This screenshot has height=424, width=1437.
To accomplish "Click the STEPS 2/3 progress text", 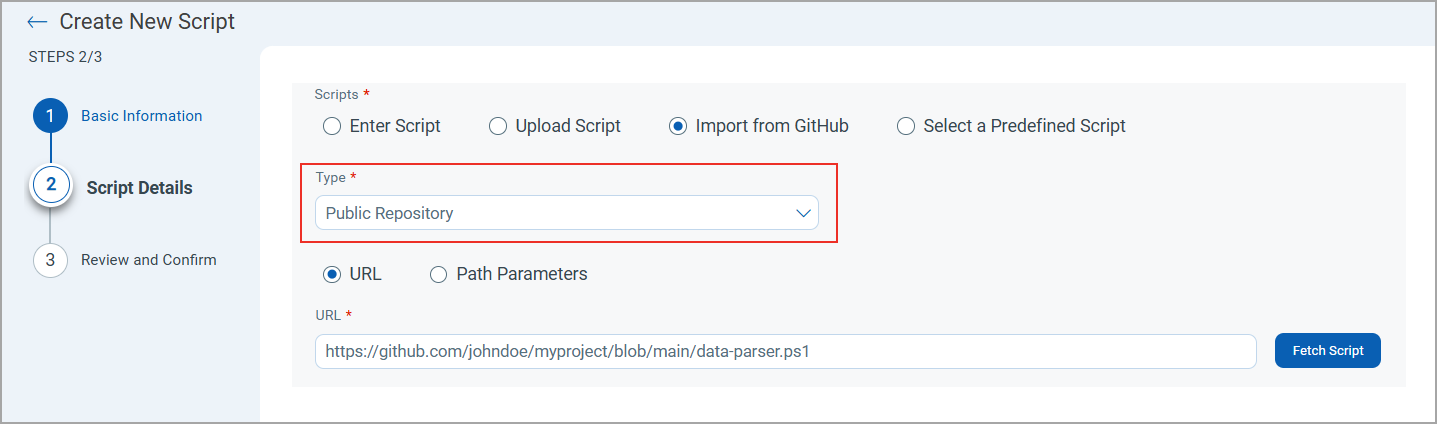I will click(65, 57).
